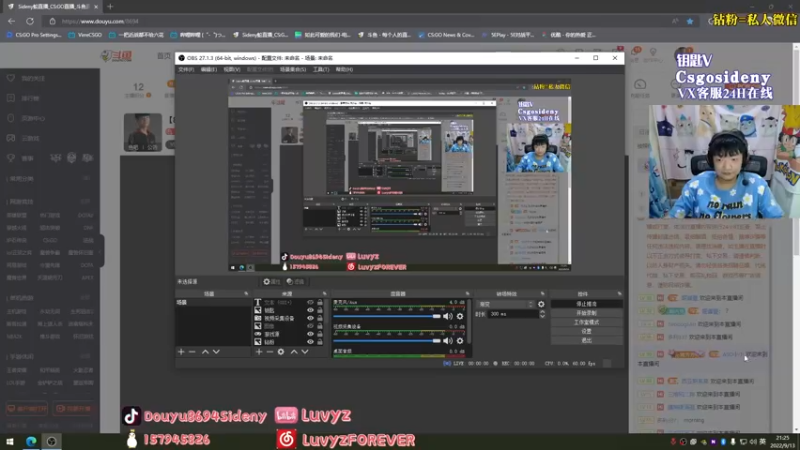Open transition properties gear in the 转场特效 panel
Image resolution: width=800 pixels, height=450 pixels.
[541, 304]
